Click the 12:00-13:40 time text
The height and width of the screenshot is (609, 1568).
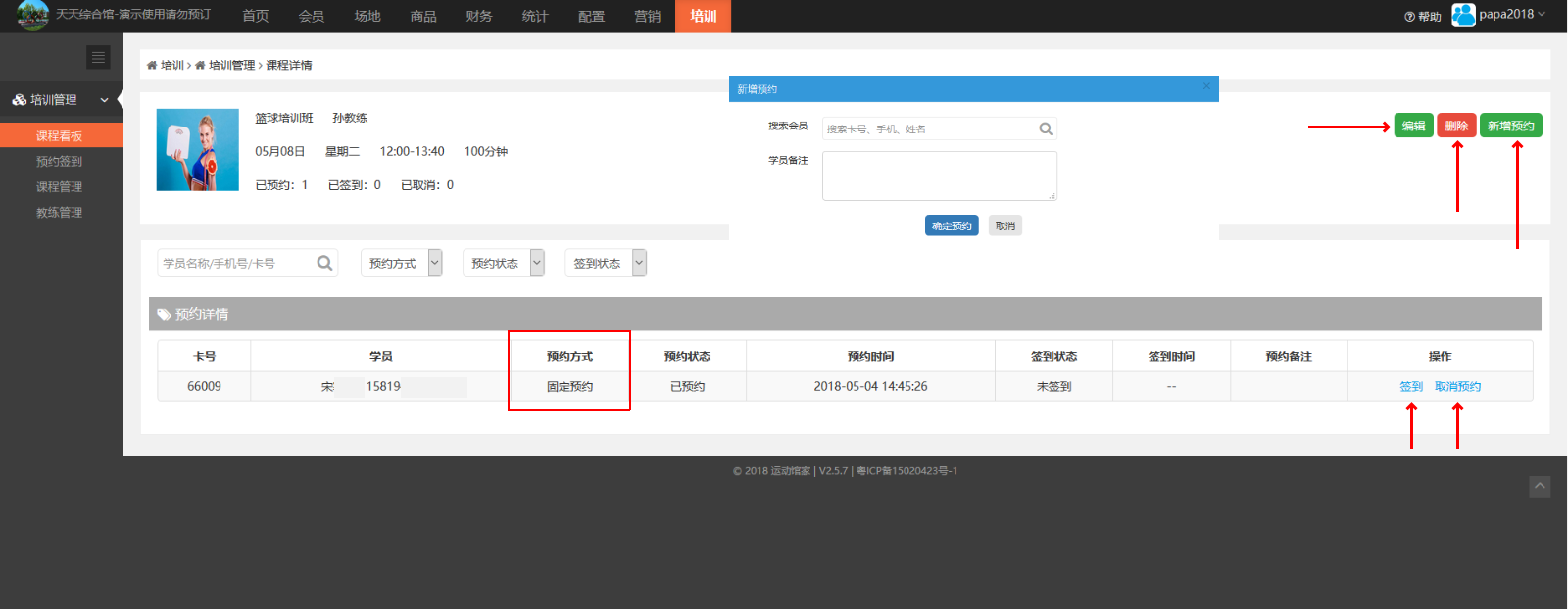[412, 151]
